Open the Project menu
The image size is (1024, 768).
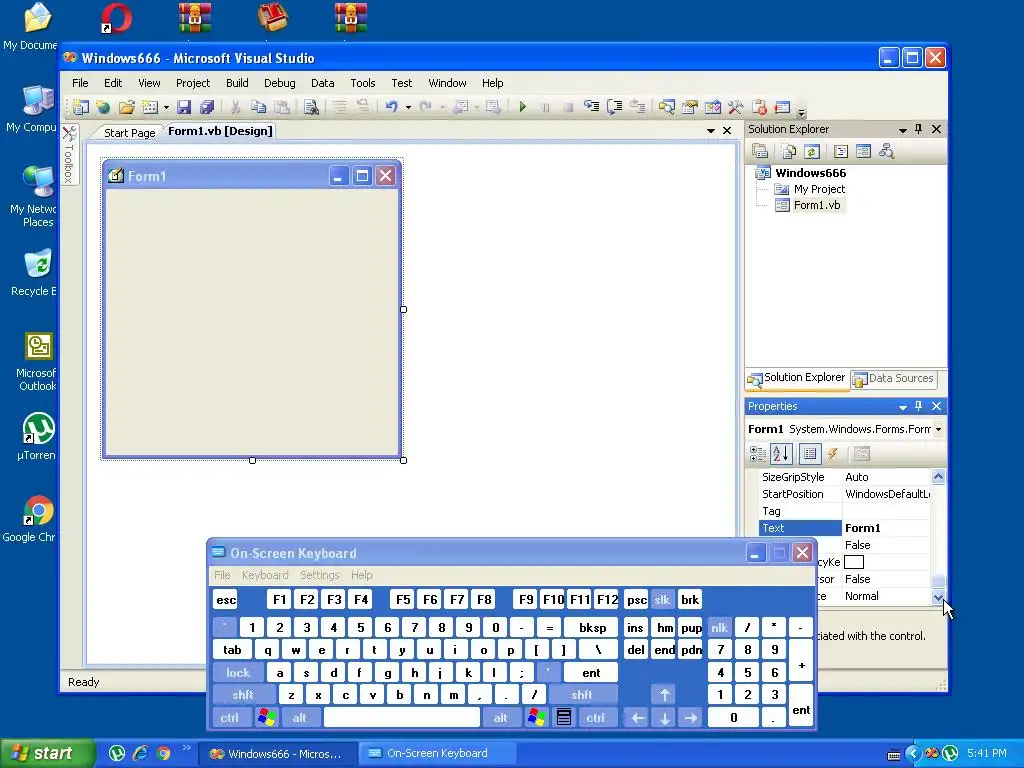[x=193, y=83]
